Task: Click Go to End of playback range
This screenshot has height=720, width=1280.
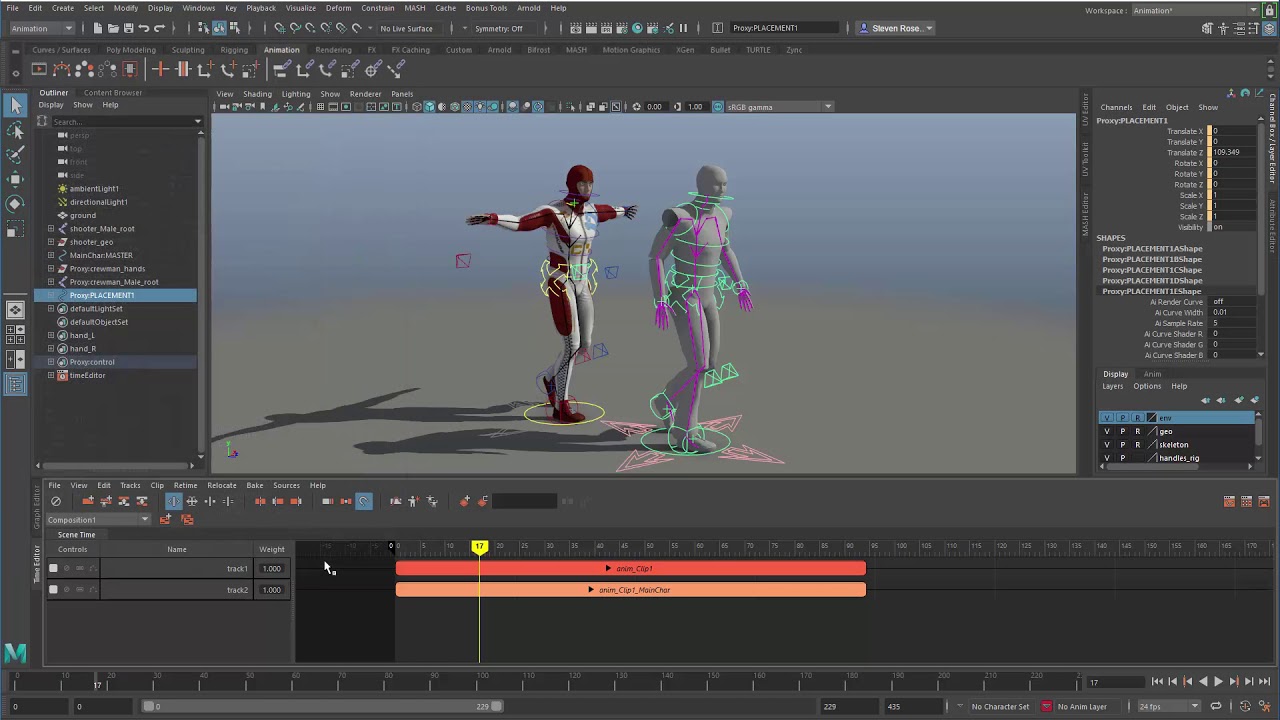Action: [1264, 682]
